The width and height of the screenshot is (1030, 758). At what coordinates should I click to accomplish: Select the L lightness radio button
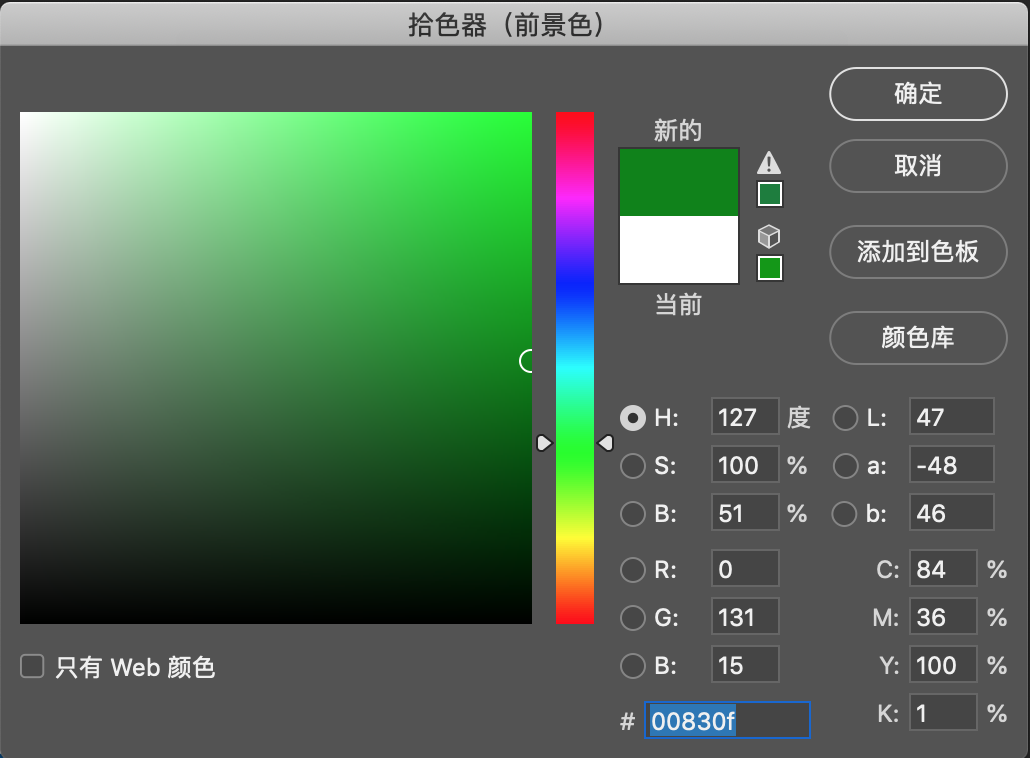click(845, 418)
